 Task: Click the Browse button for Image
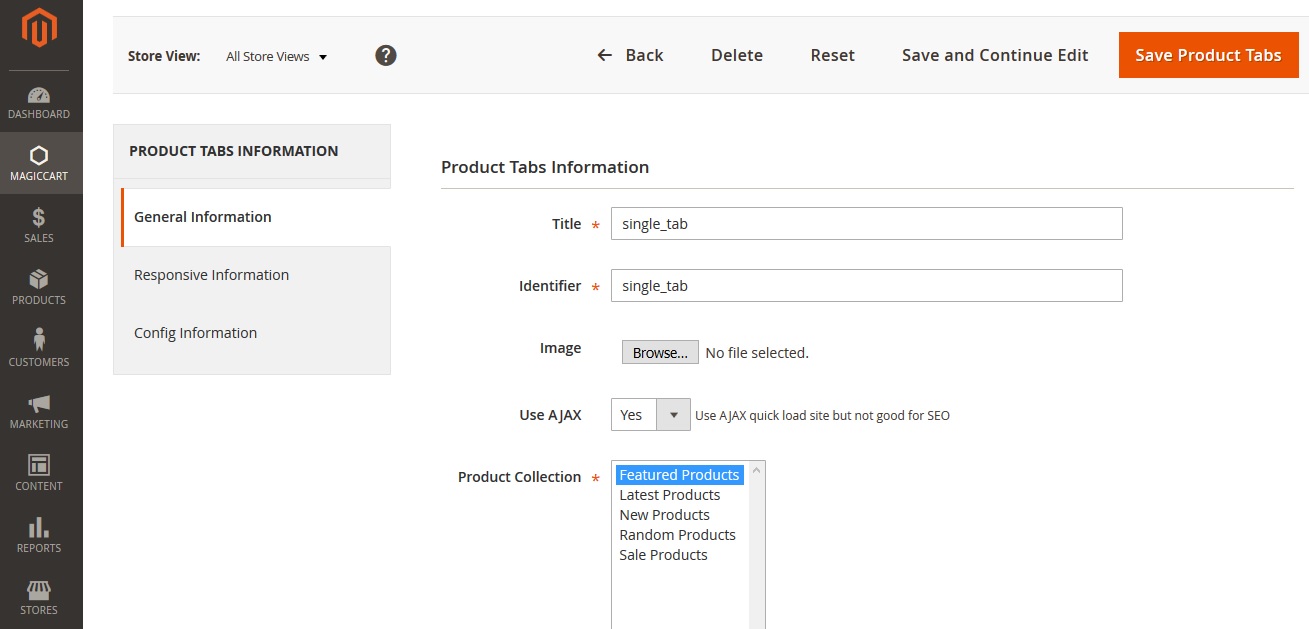coord(660,353)
